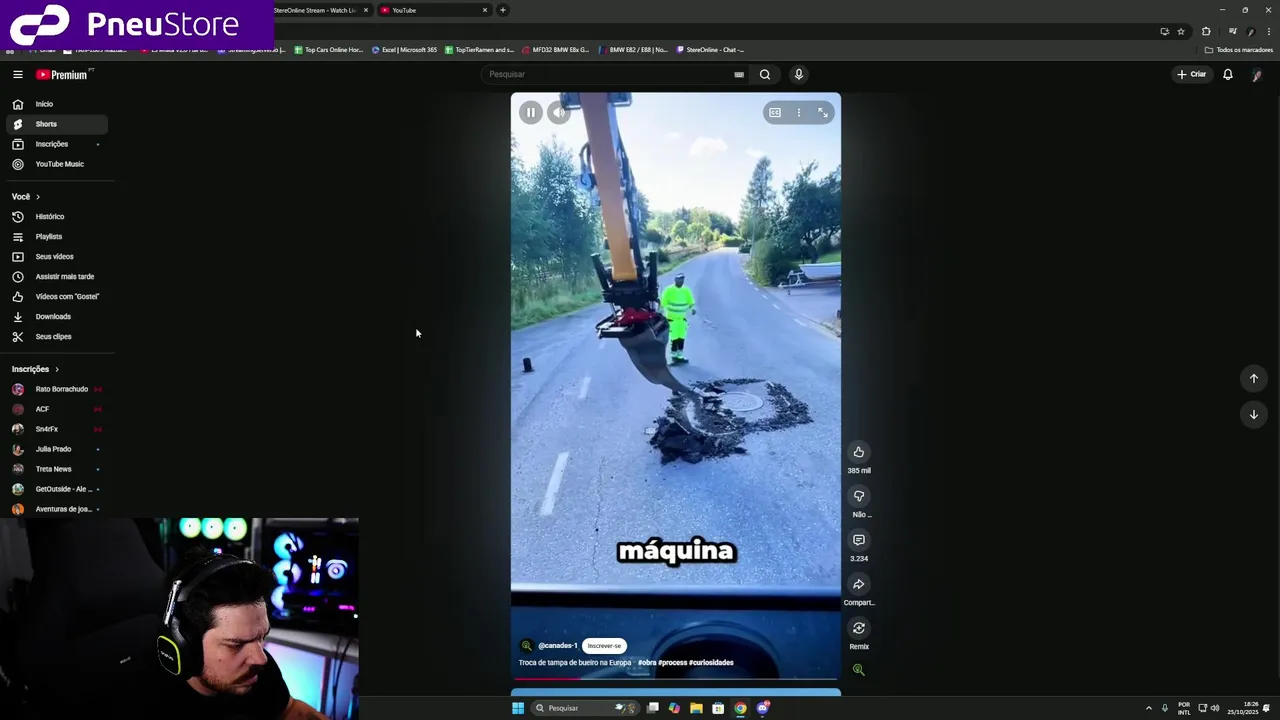Open GetOutside channel

(x=56, y=489)
